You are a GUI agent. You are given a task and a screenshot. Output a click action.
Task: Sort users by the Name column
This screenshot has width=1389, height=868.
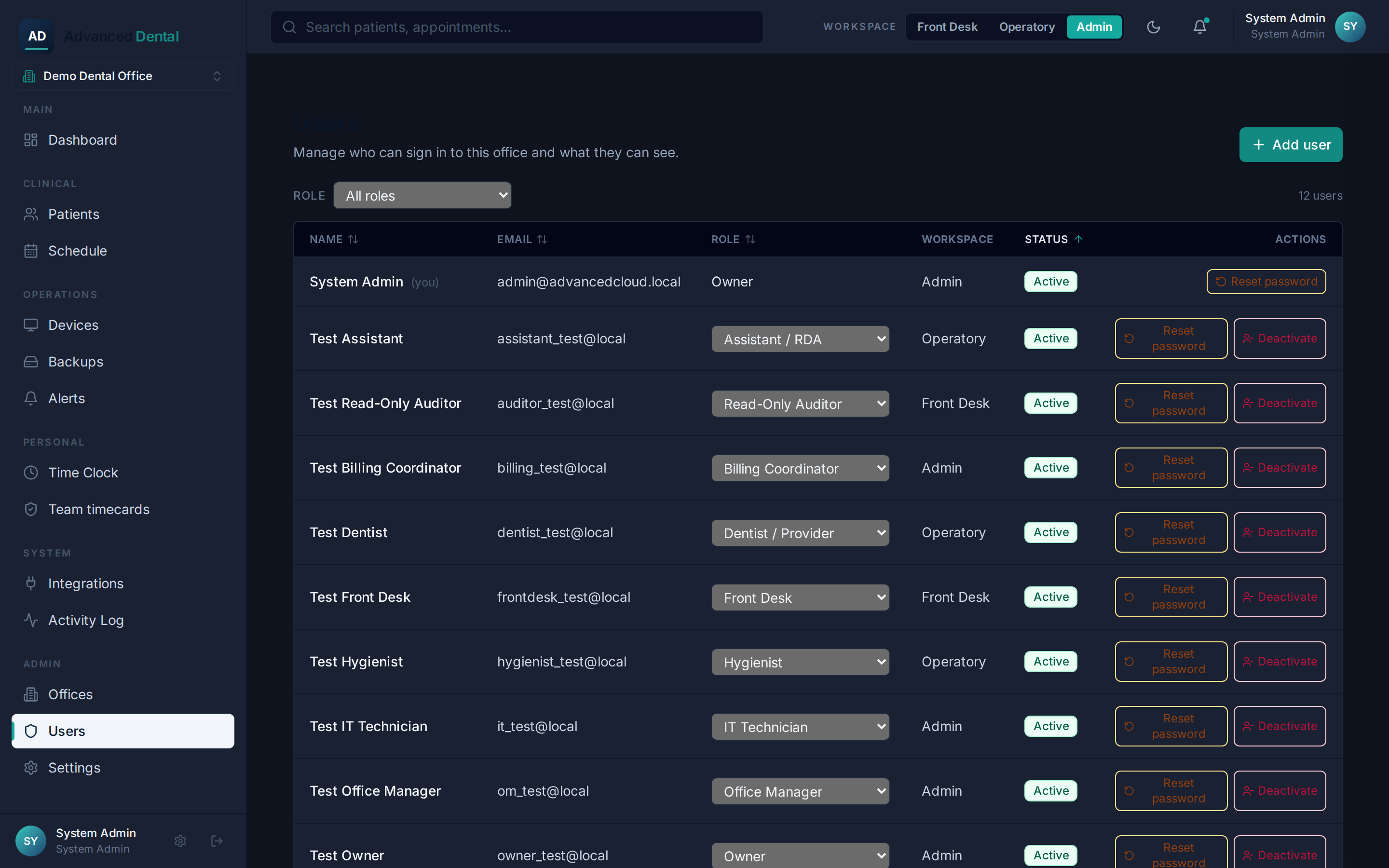[333, 239]
